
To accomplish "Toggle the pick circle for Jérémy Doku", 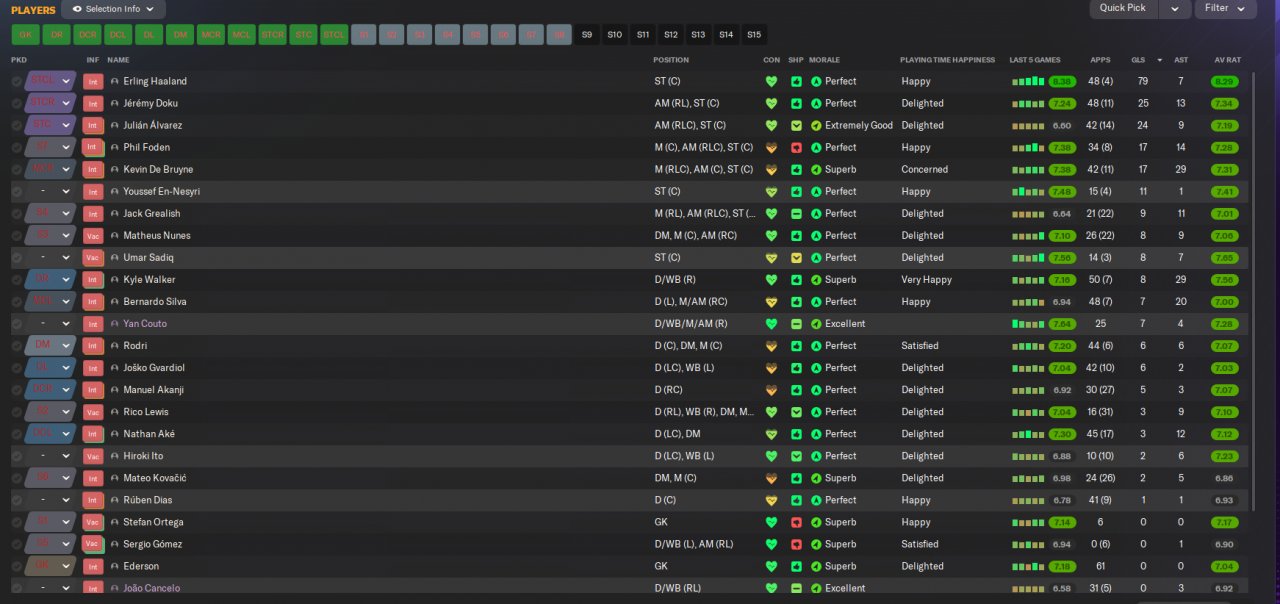I will 17,103.
